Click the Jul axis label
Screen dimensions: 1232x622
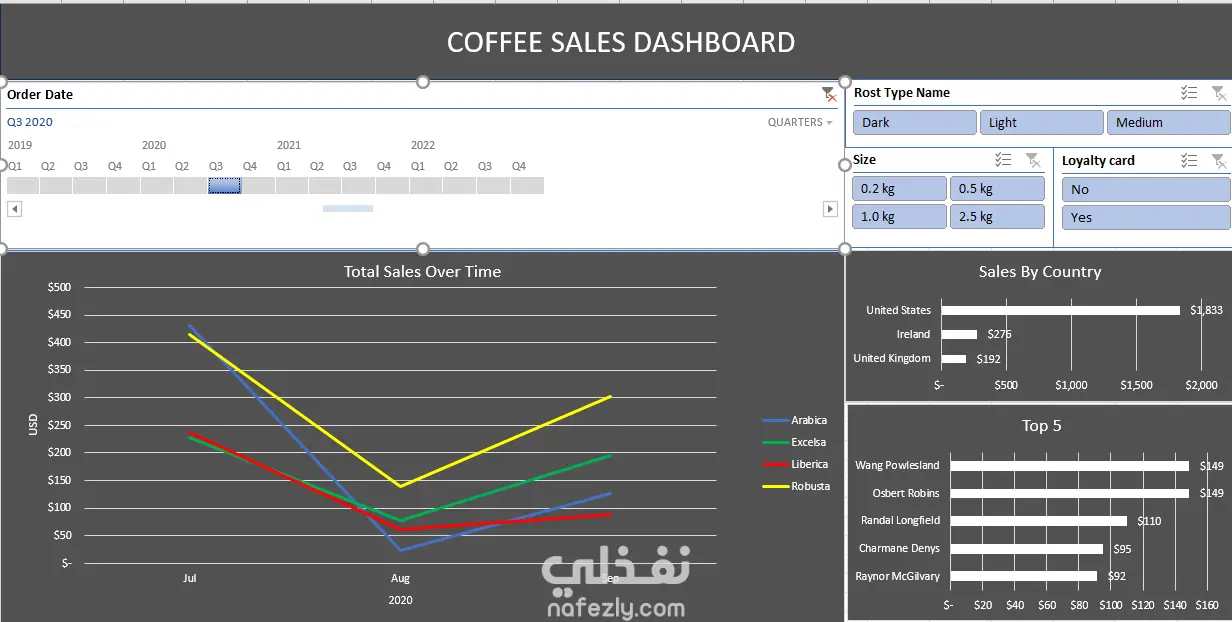[189, 578]
